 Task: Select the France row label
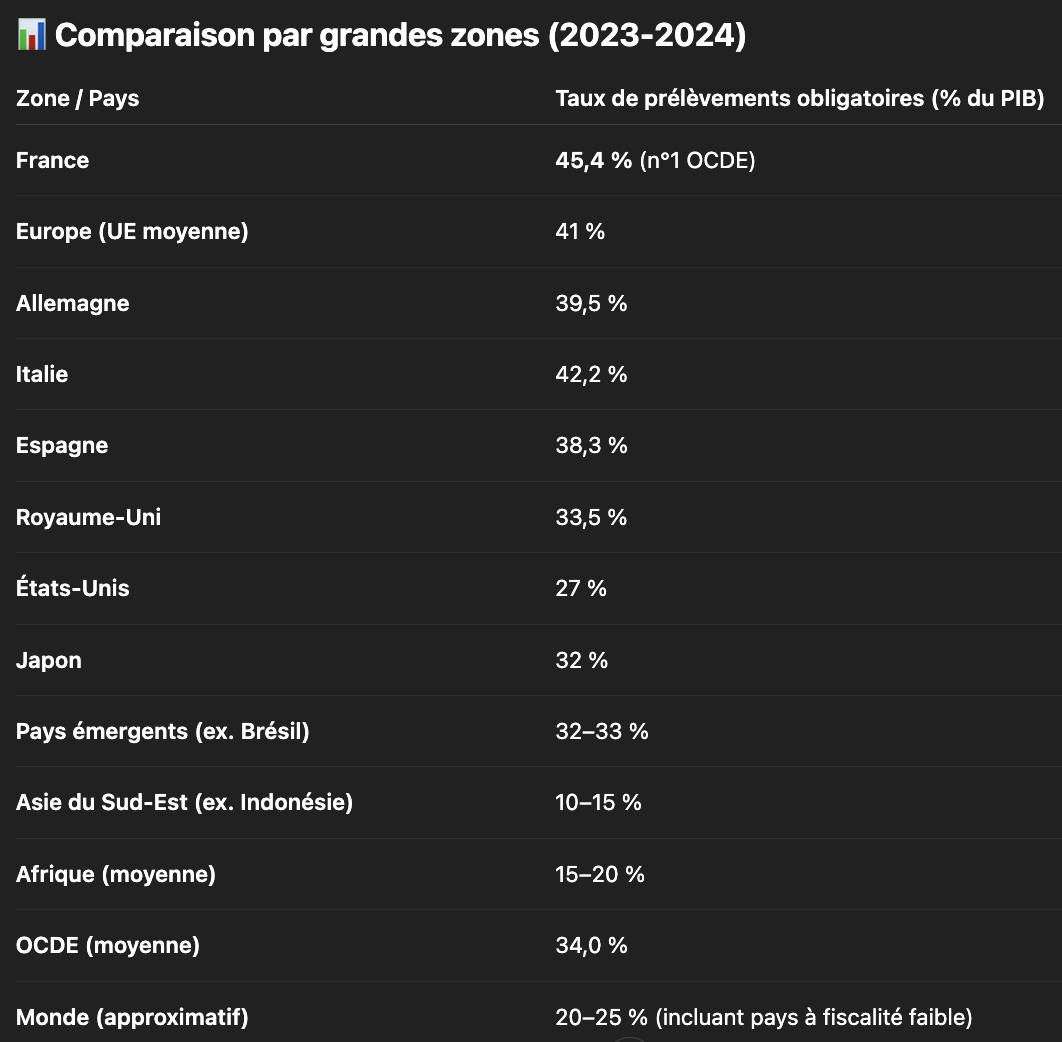click(x=52, y=161)
